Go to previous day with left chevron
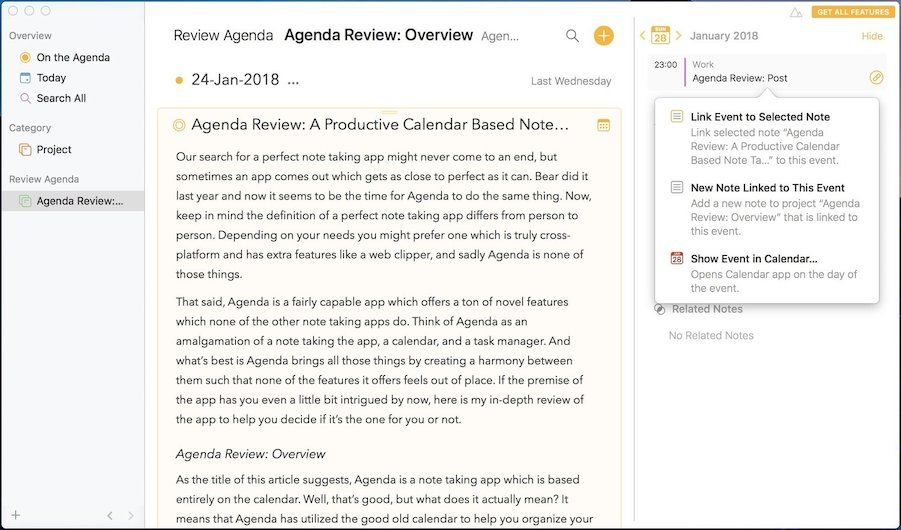This screenshot has height=530, width=901. [x=643, y=36]
